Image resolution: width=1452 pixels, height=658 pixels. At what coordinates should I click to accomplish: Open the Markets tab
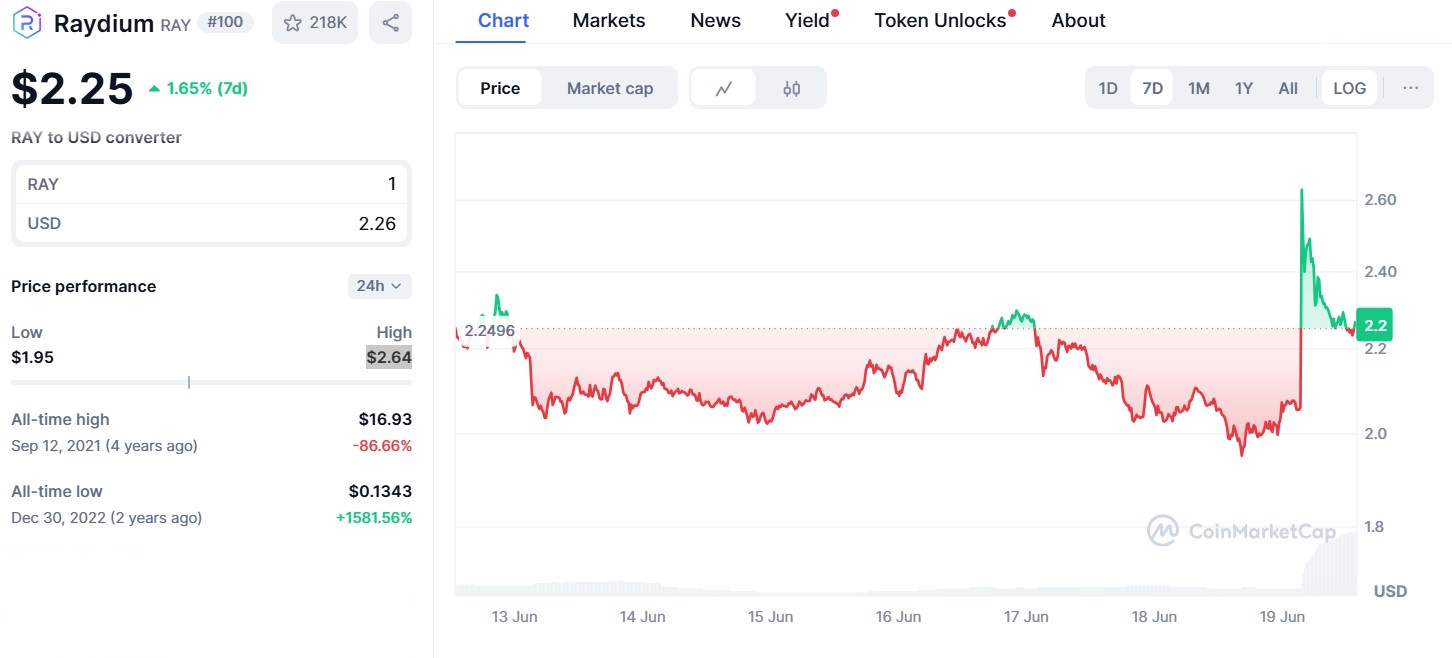(609, 20)
